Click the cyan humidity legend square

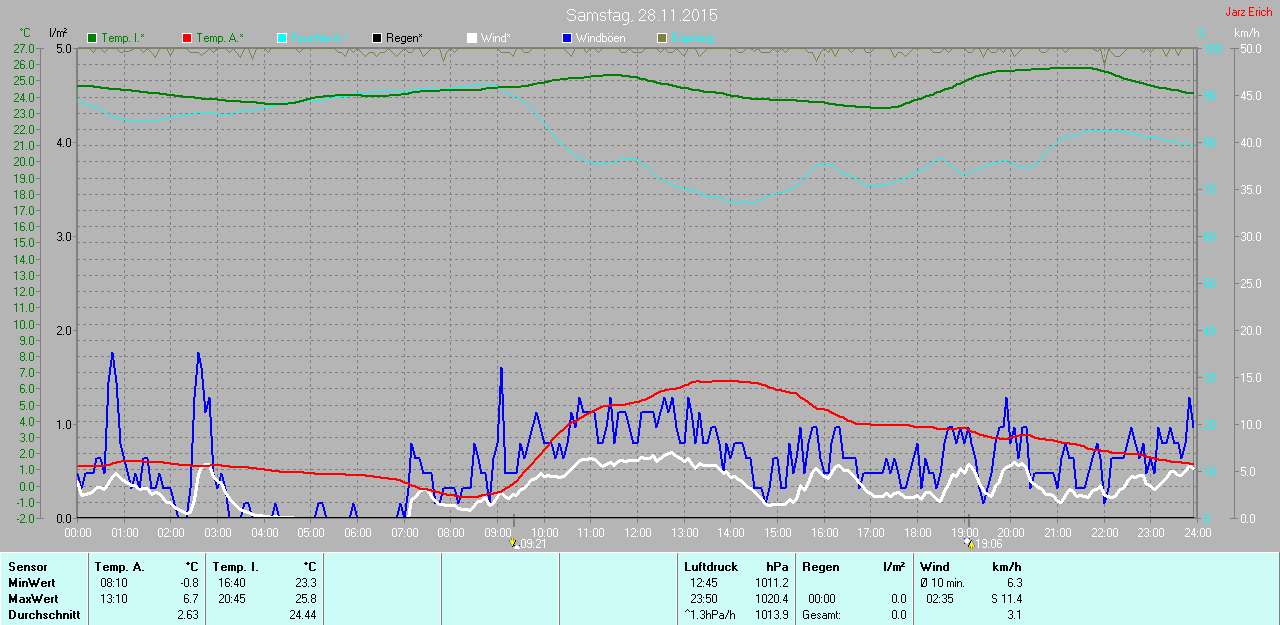tap(283, 38)
